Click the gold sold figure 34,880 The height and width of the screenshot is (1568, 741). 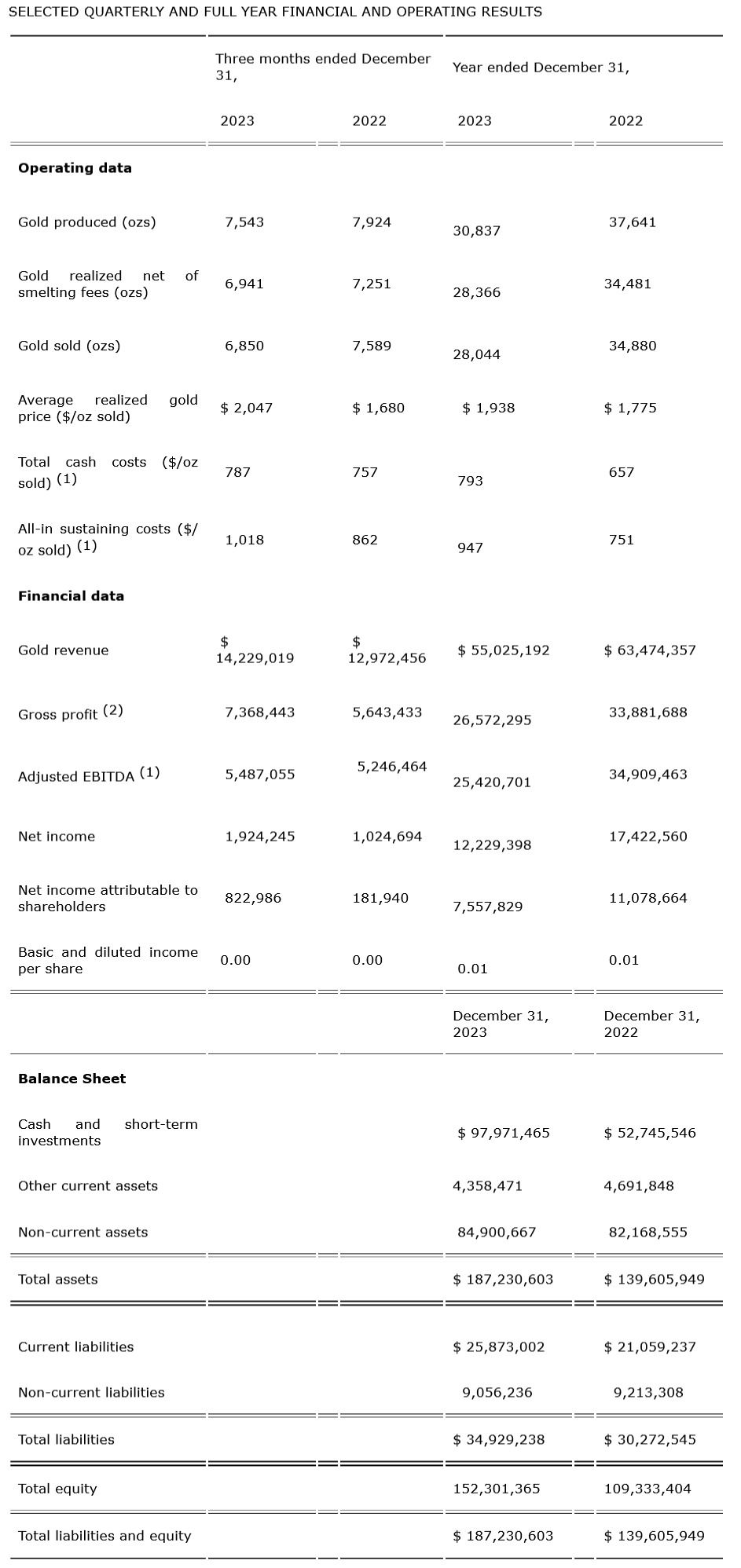pyautogui.click(x=632, y=346)
